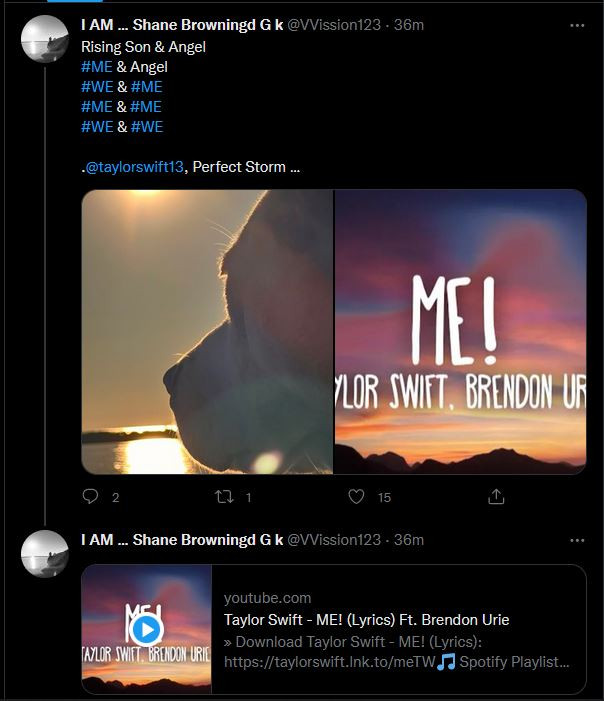This screenshot has width=604, height=701.
Task: Like the tweet with 15 likes
Action: (x=356, y=497)
